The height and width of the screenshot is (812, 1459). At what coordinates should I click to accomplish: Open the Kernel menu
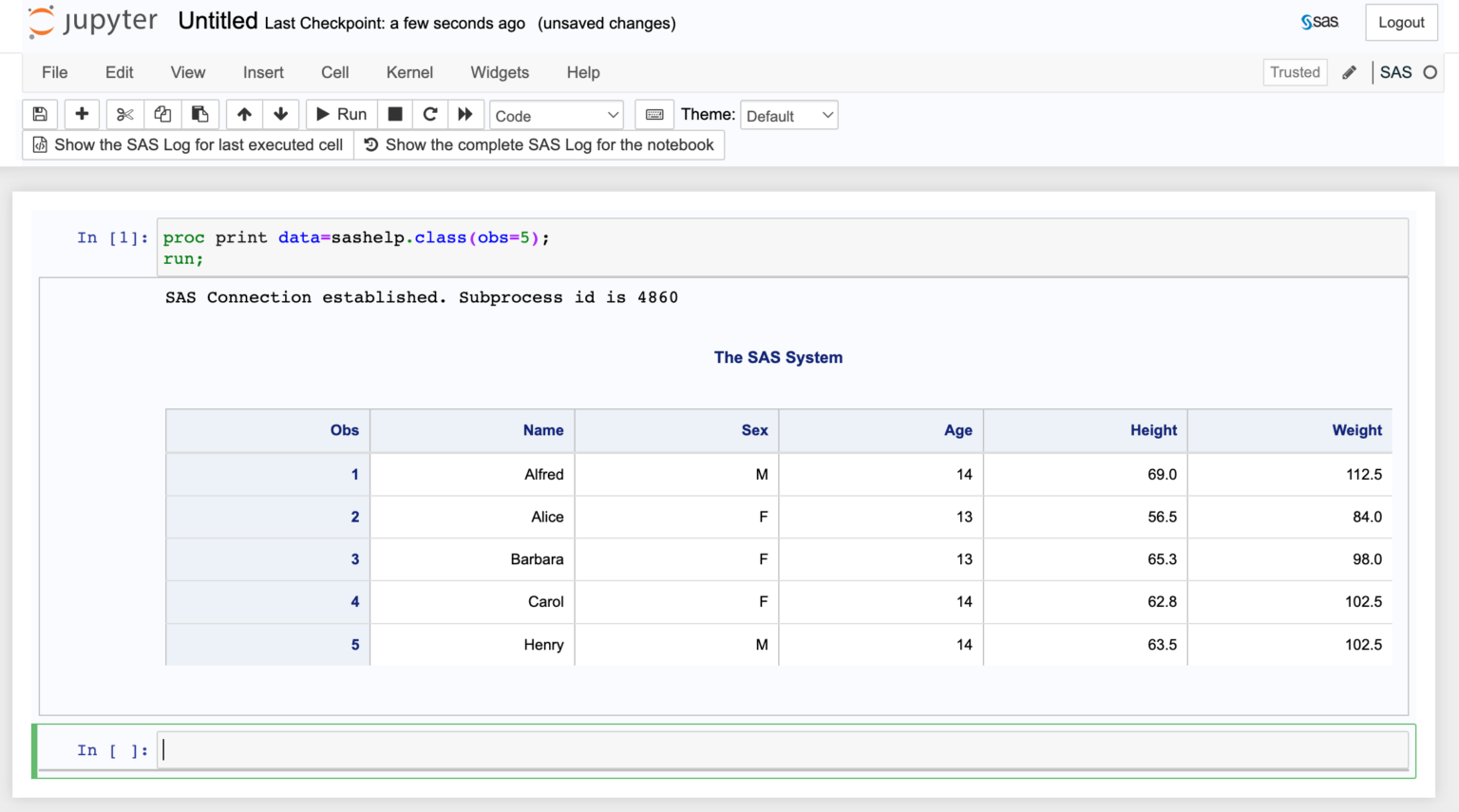[409, 72]
